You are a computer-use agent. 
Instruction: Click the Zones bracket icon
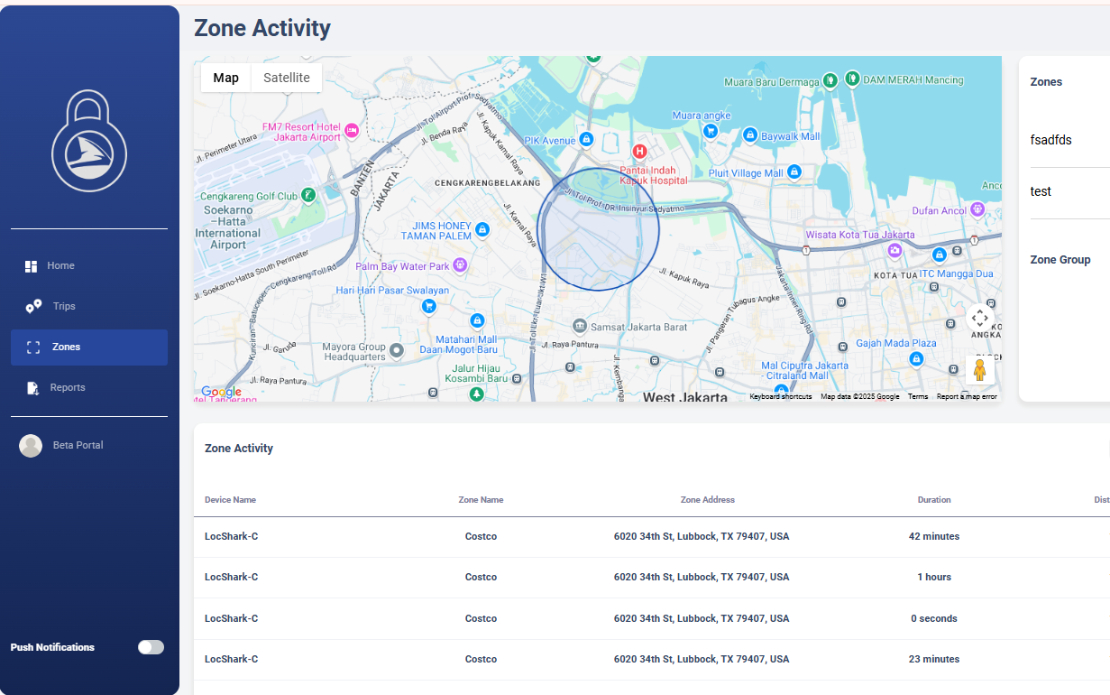tap(33, 348)
